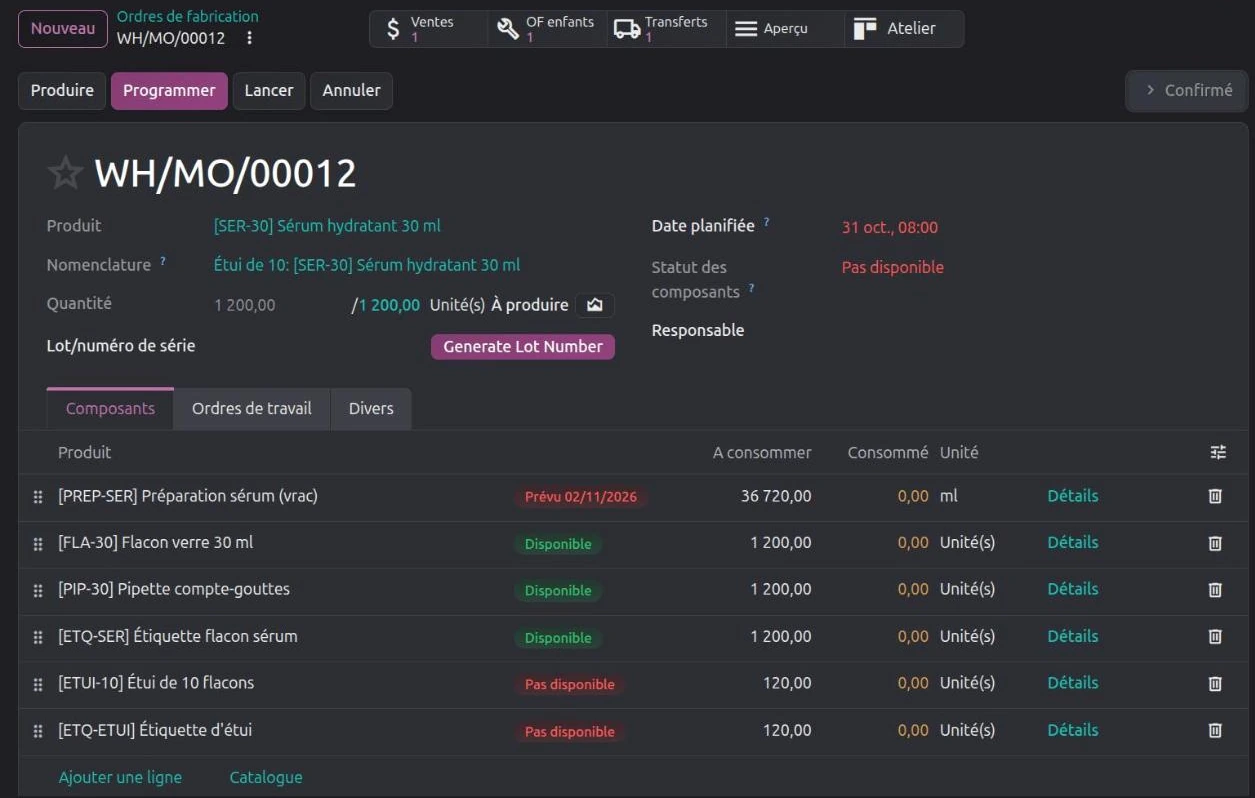
Task: Show help tooltip for Nomenclature field
Action: pyautogui.click(x=163, y=262)
